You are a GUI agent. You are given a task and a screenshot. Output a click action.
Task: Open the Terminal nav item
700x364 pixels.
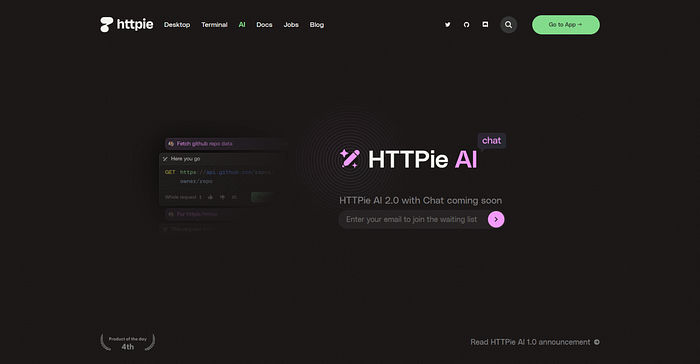[214, 25]
